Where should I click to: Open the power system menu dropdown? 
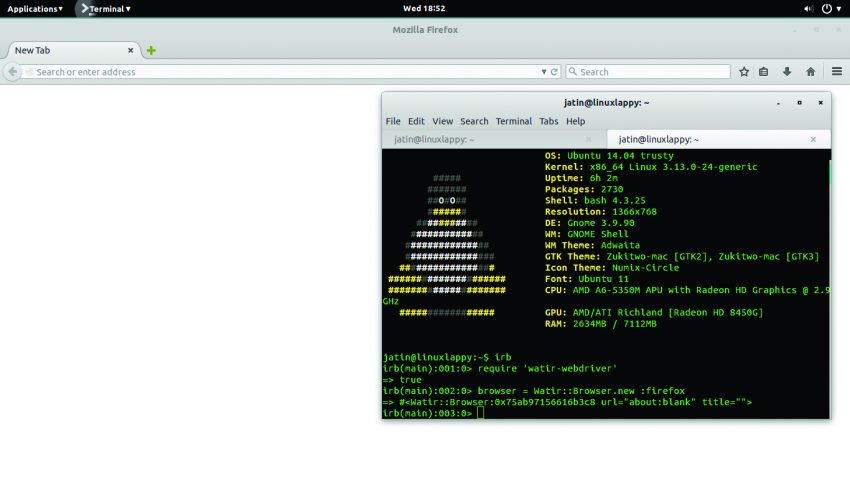(x=831, y=9)
